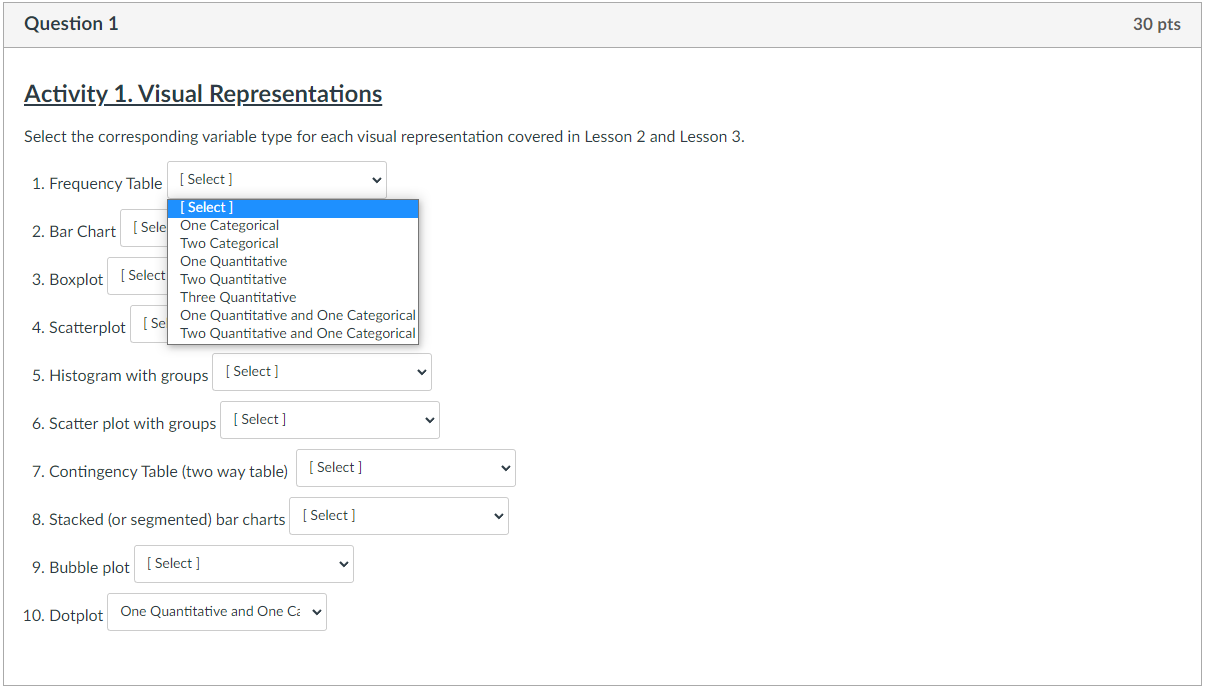
Task: Open the Frequency Table dropdown
Action: pos(277,180)
